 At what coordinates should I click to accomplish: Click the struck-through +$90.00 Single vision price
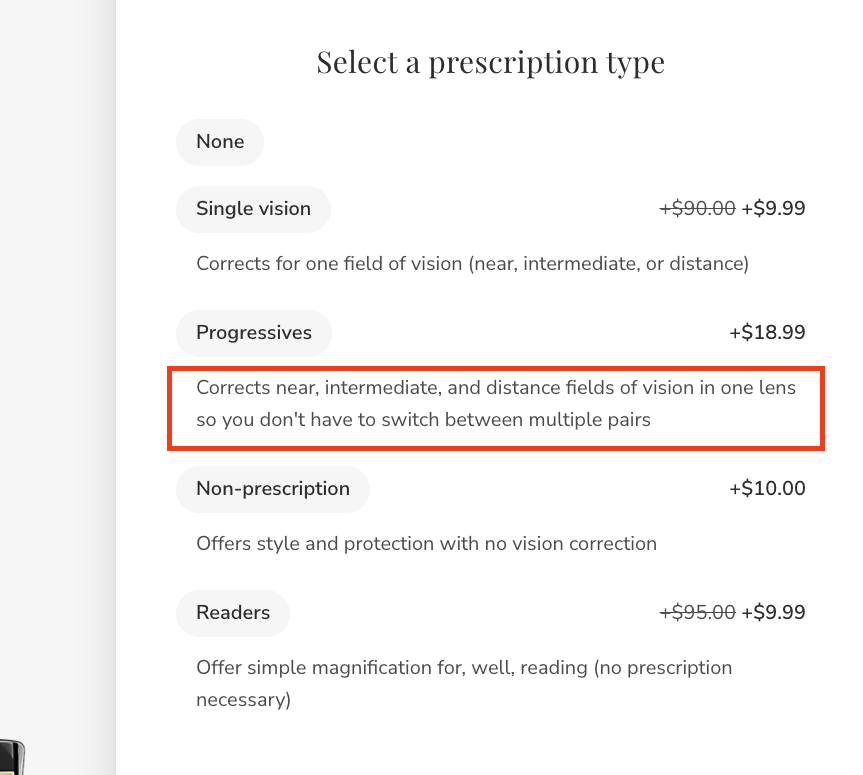point(697,209)
